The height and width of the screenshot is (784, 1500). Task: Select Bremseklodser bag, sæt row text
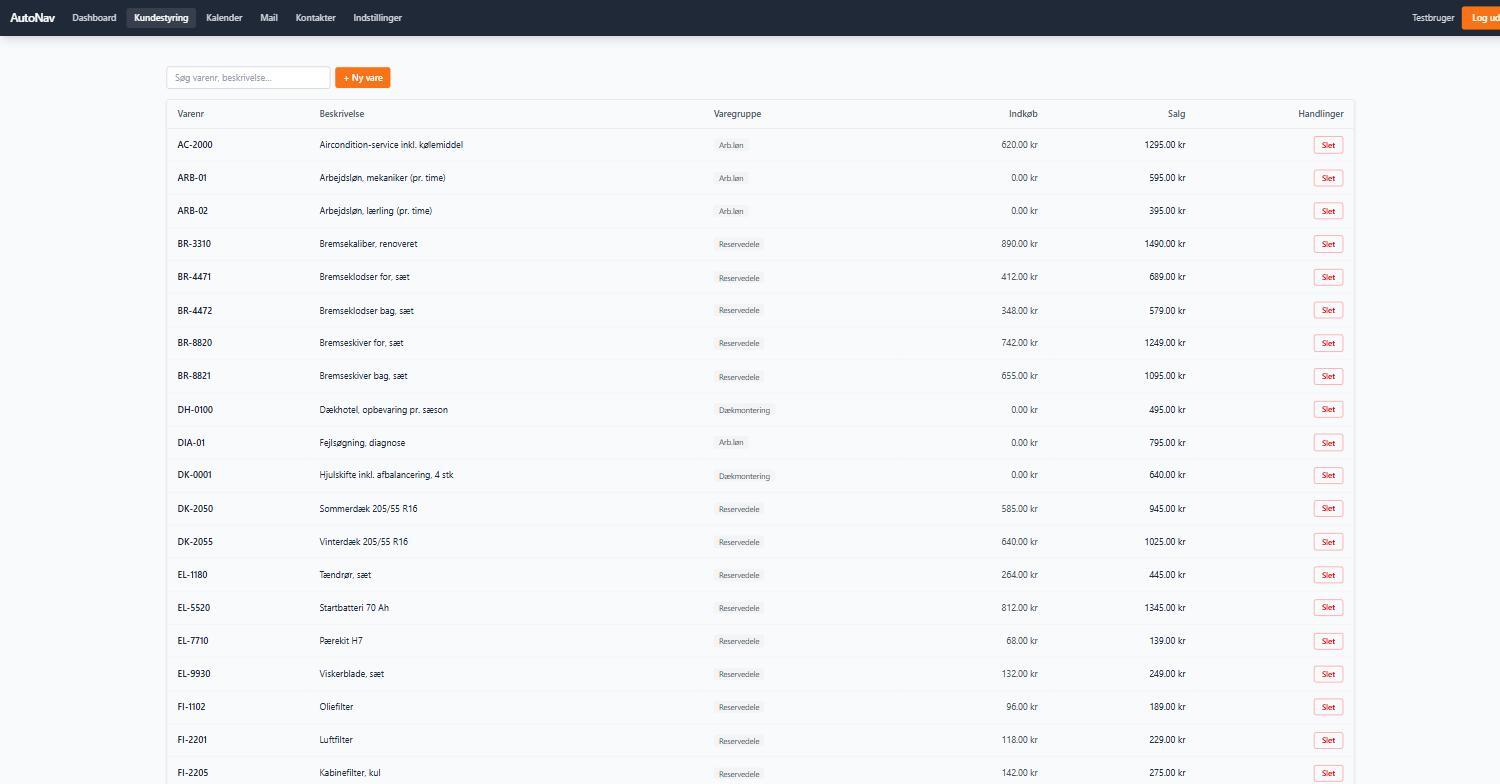coord(366,310)
